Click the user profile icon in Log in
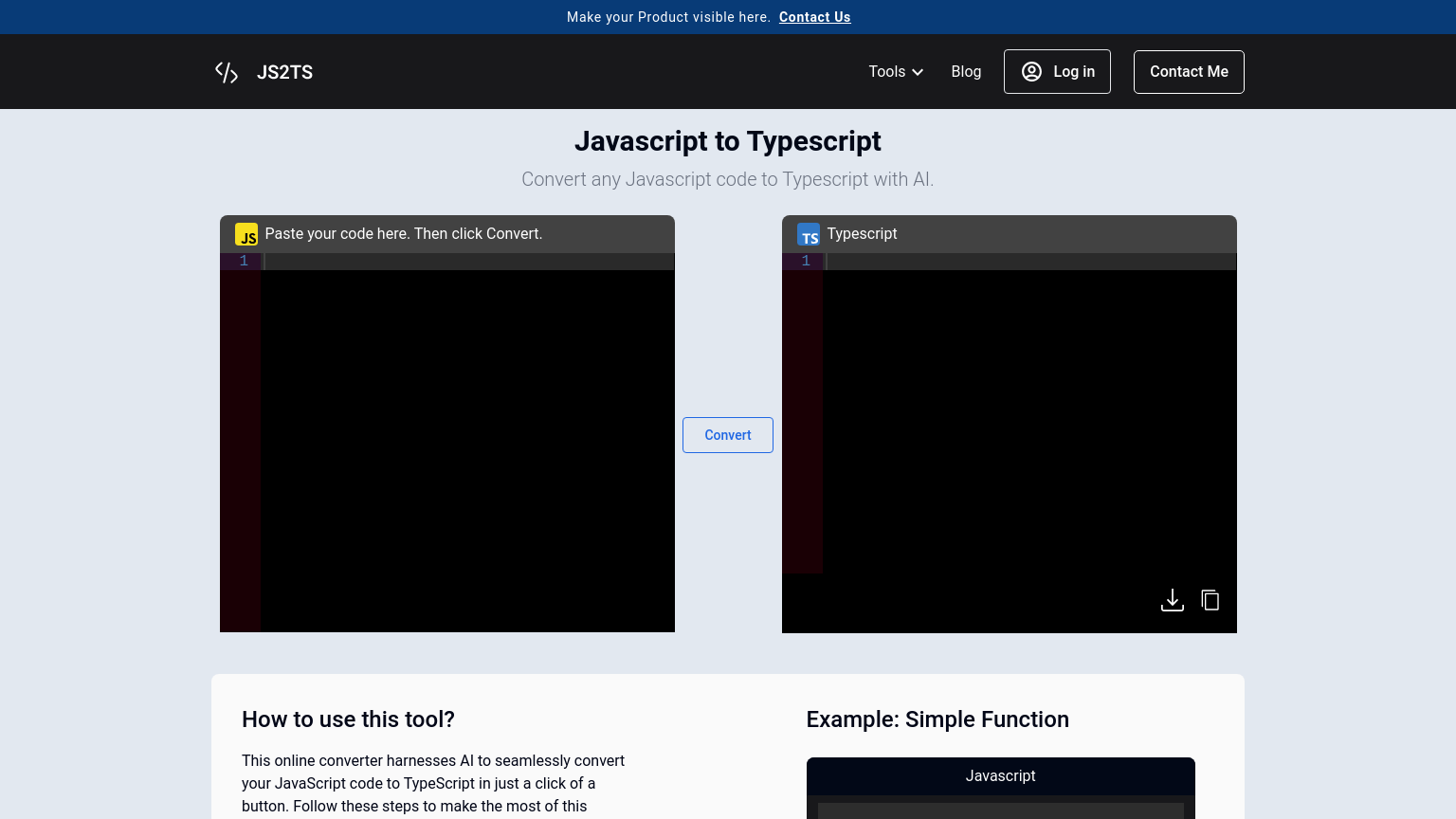This screenshot has height=819, width=1456. click(1031, 72)
